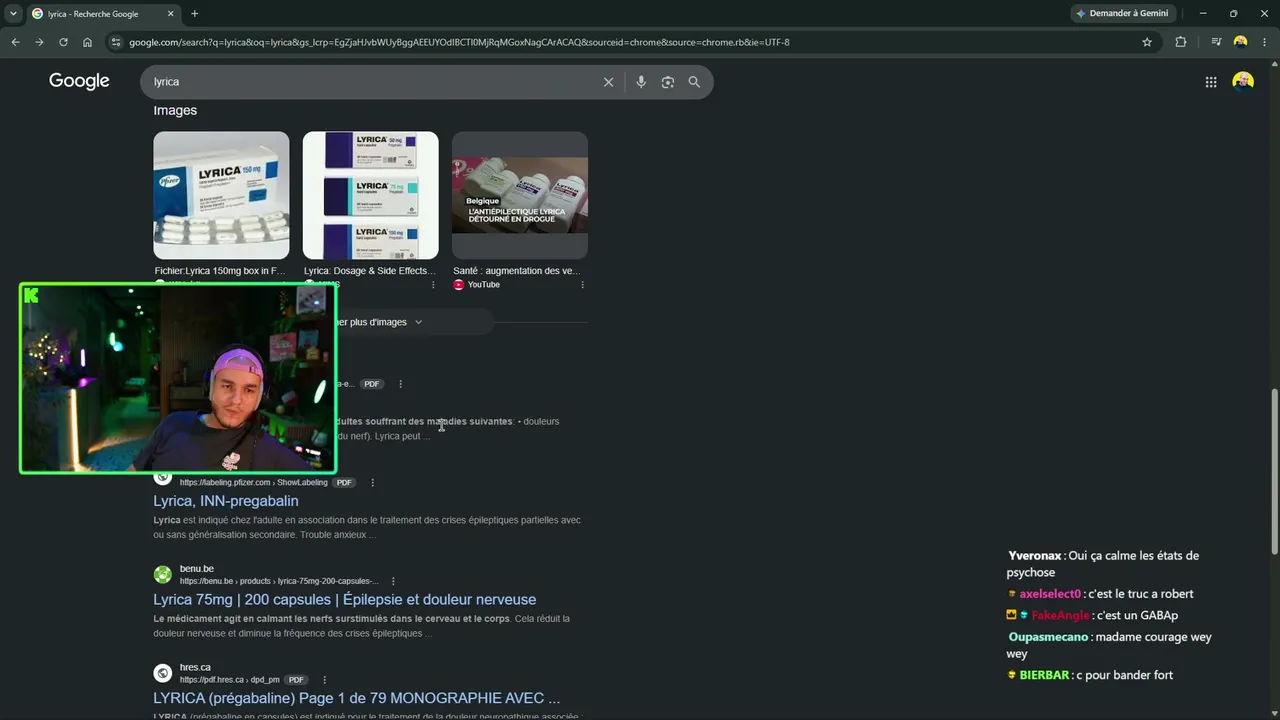This screenshot has width=1280, height=720.
Task: Open the Lyrica 75mg | 200 capsules result
Action: (x=345, y=600)
